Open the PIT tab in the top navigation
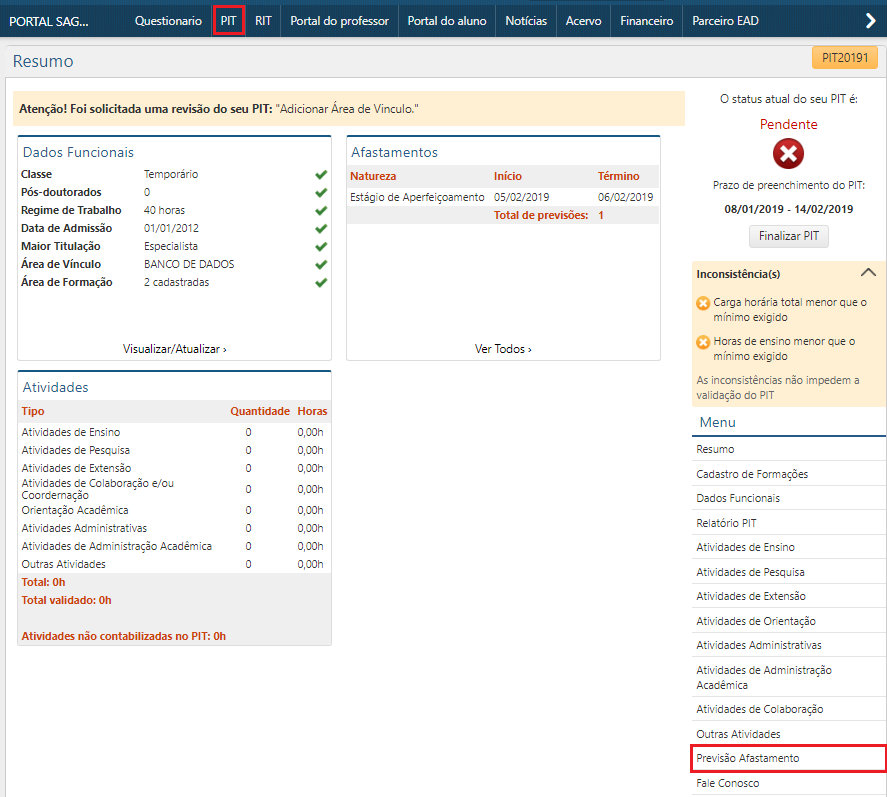887x797 pixels. pos(229,20)
